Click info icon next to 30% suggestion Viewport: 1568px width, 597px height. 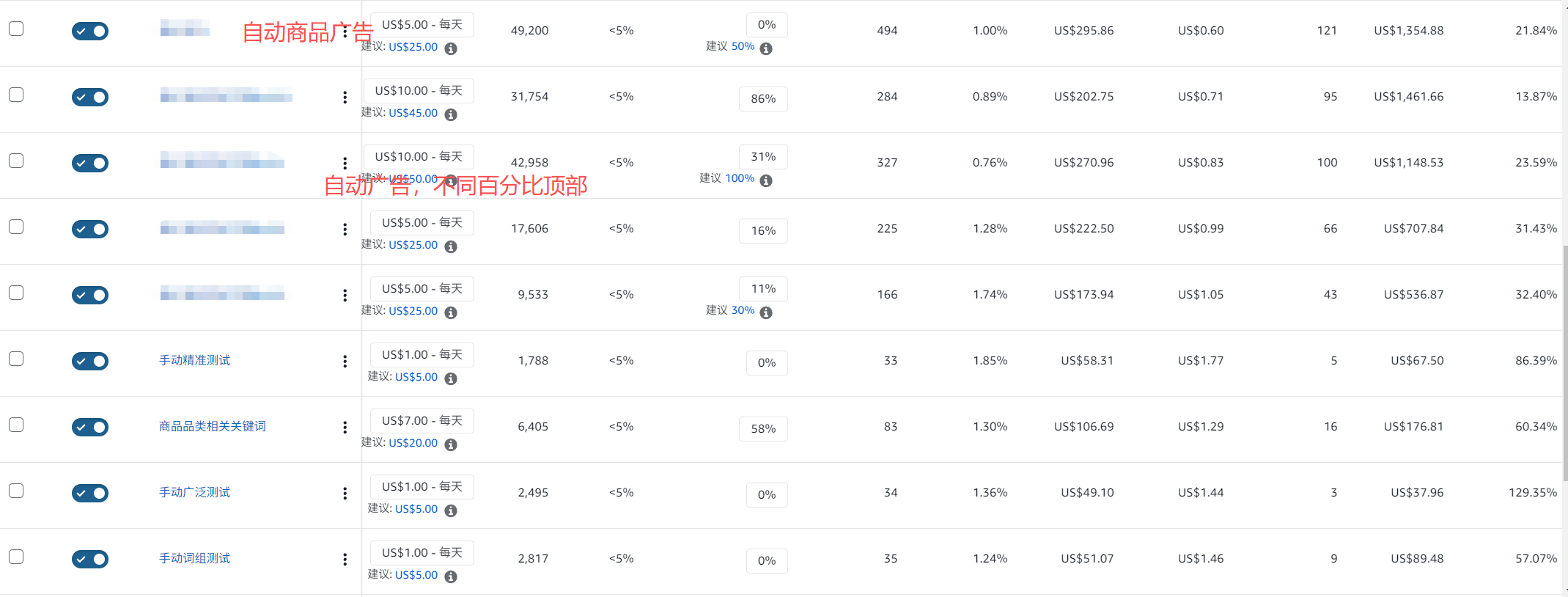[x=766, y=312]
